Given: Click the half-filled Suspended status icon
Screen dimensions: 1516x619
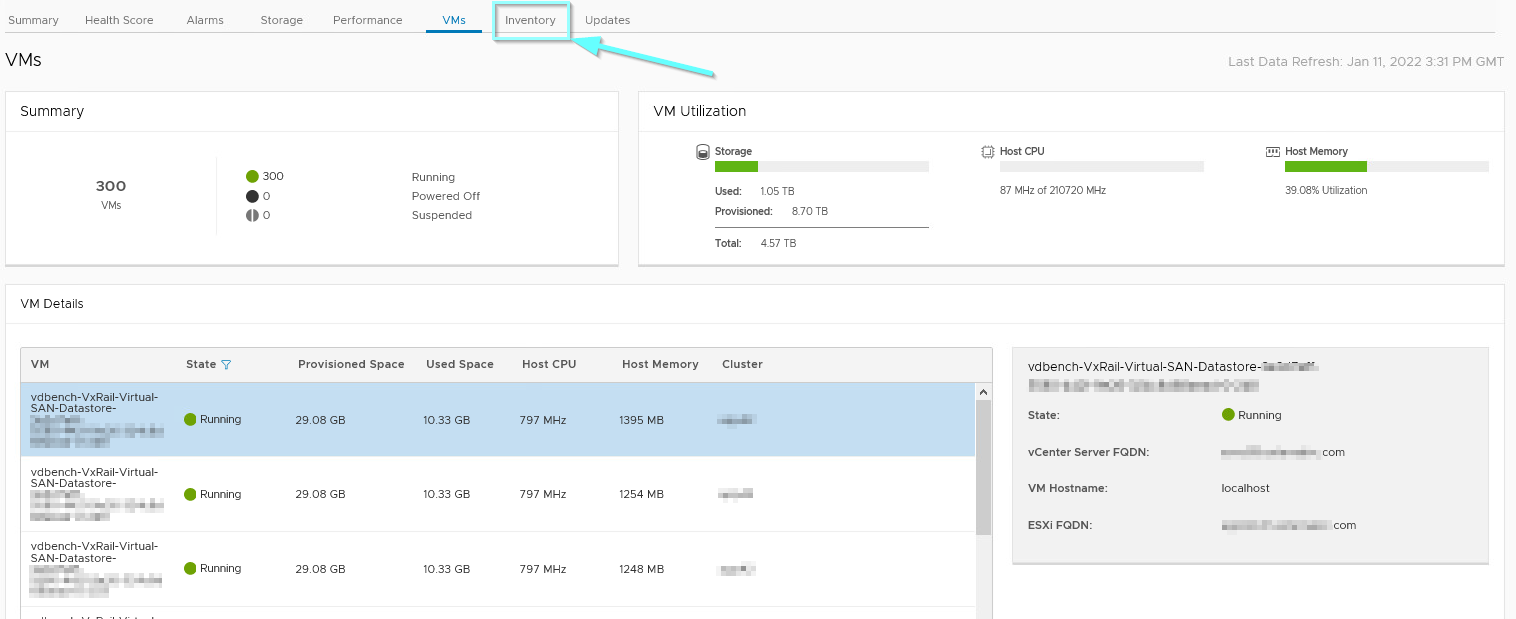Looking at the screenshot, I should 252,215.
